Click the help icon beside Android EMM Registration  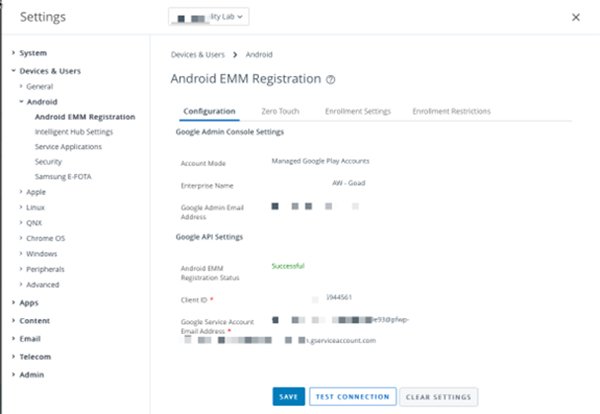tap(331, 79)
